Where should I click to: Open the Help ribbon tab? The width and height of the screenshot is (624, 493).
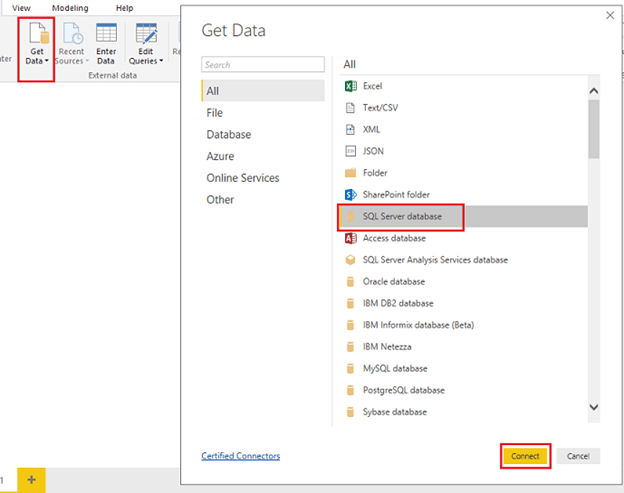(125, 8)
